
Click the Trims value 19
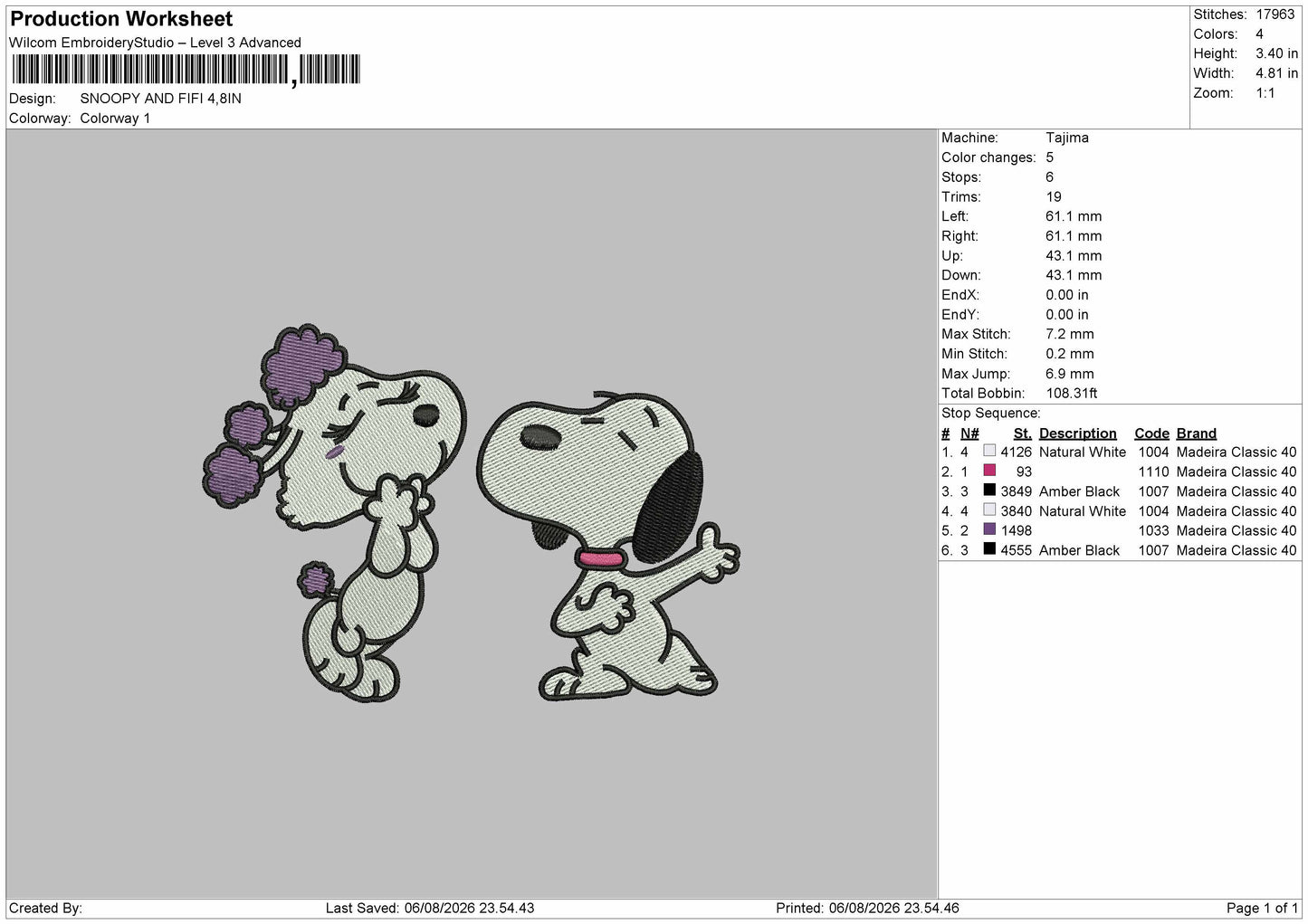pyautogui.click(x=1054, y=196)
